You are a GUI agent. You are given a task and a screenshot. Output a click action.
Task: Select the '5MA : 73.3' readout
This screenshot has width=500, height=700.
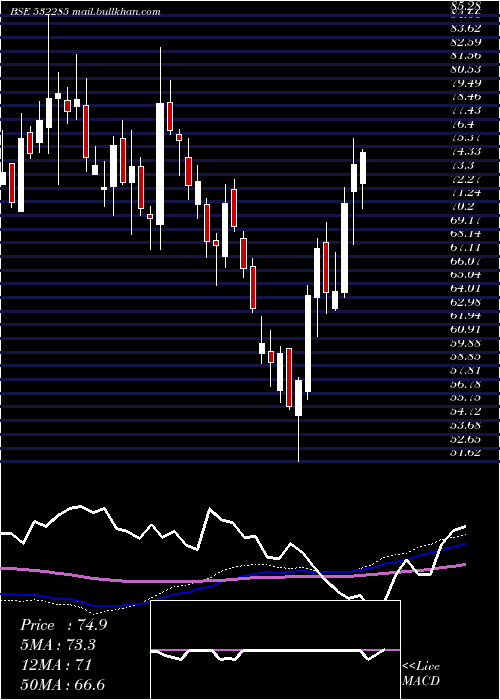coord(58,645)
